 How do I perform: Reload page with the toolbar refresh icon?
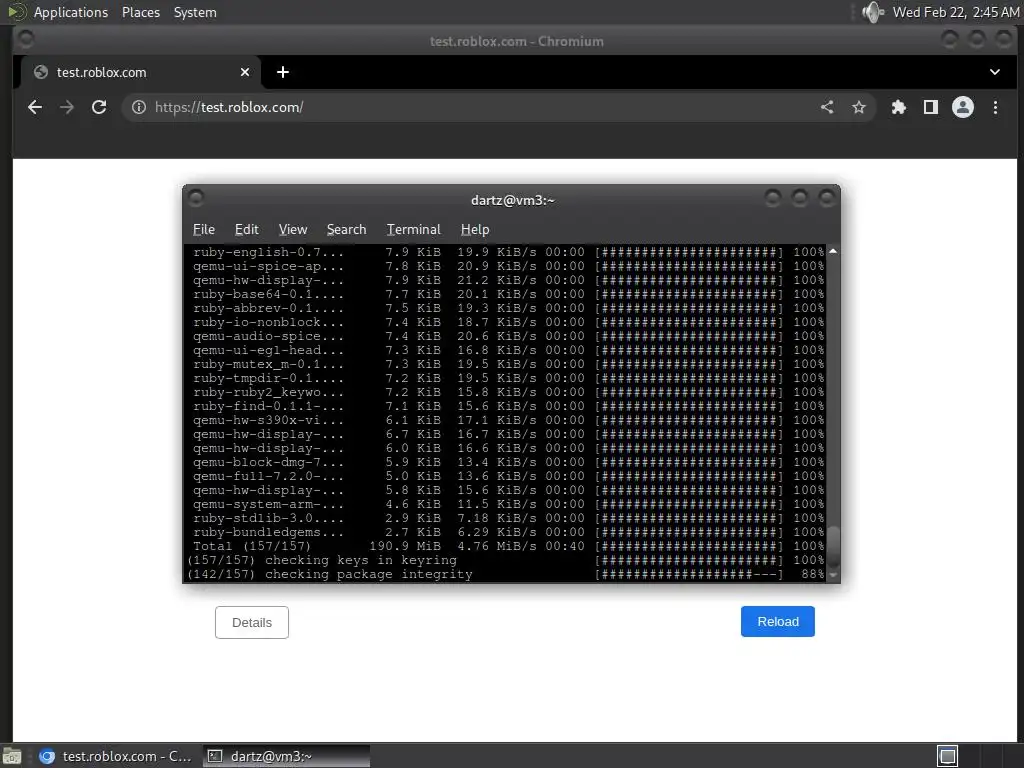pyautogui.click(x=99, y=107)
